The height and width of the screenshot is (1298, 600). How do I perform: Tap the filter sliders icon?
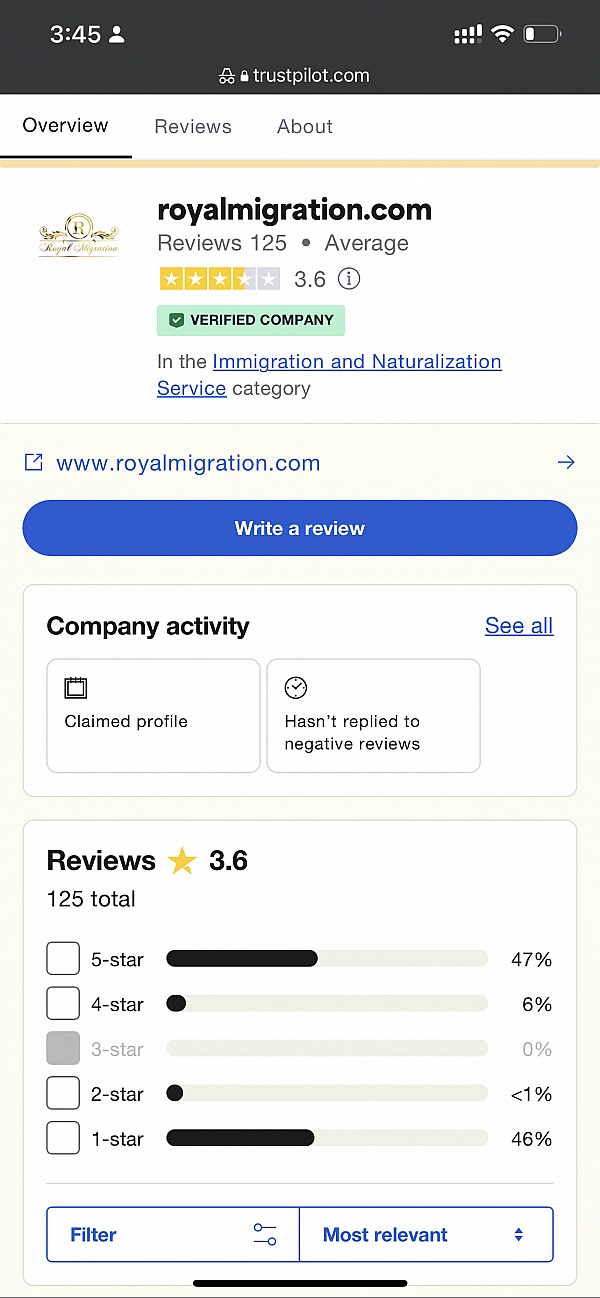click(265, 1235)
